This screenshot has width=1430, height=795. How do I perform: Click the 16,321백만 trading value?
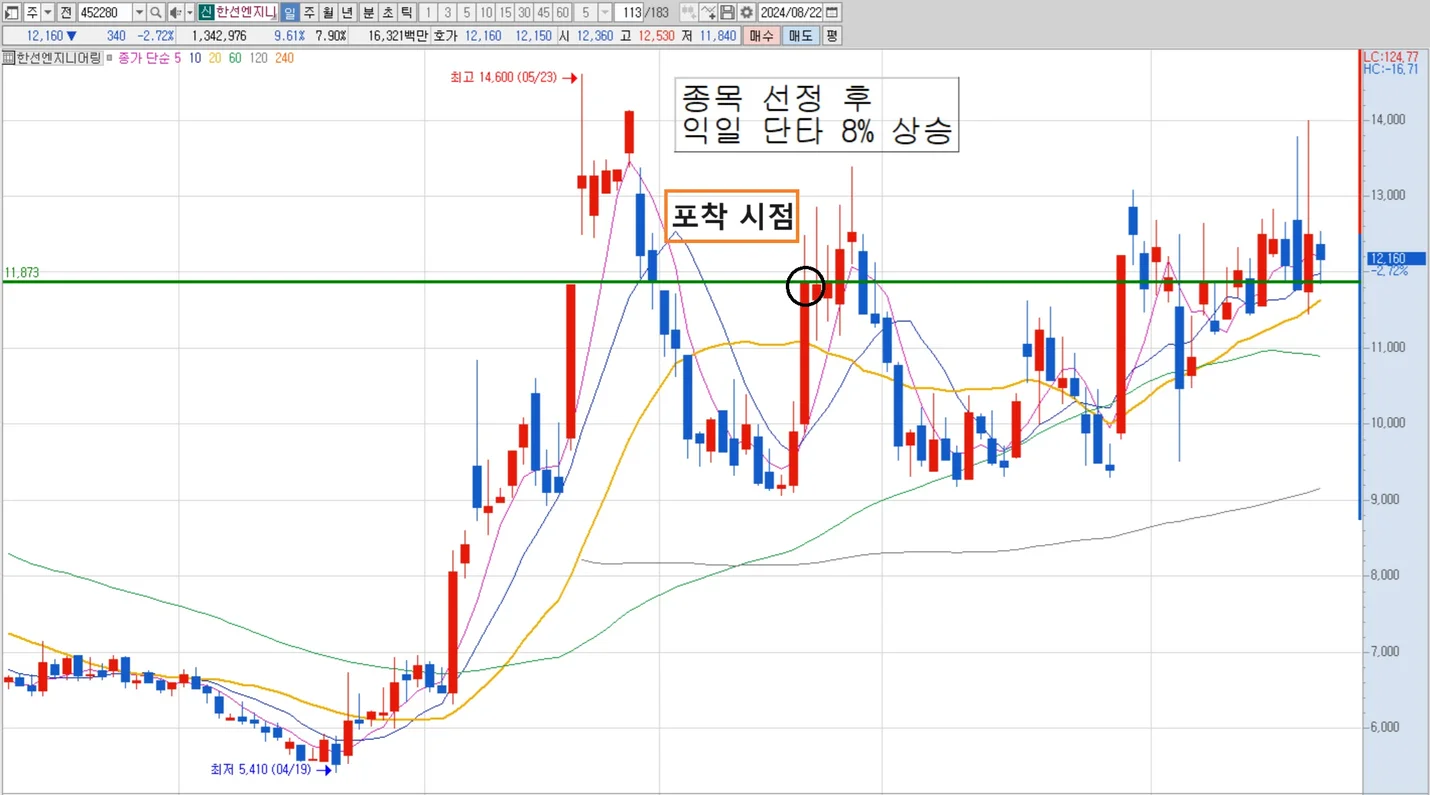click(398, 36)
